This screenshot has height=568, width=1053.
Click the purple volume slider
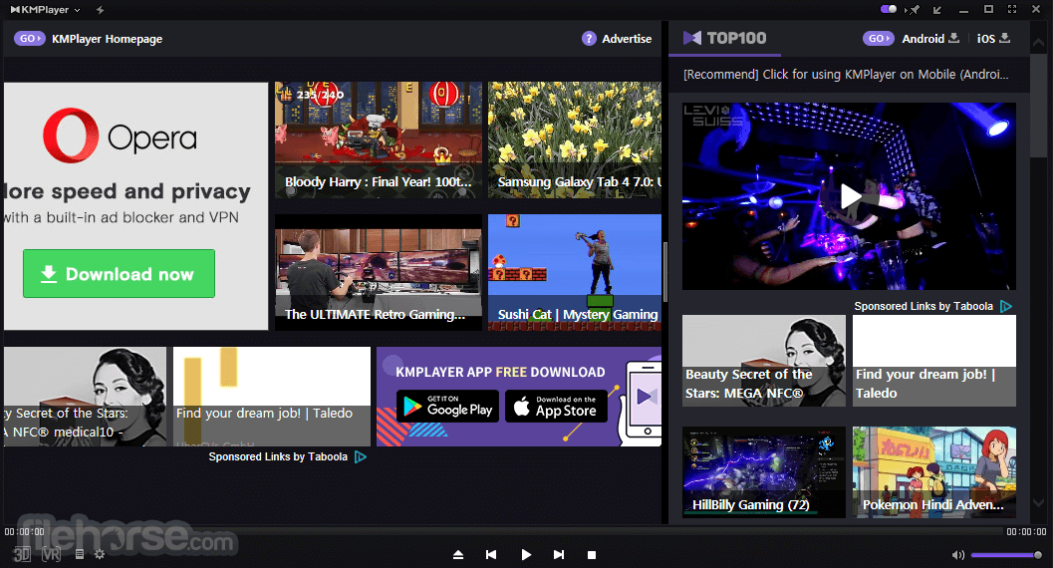[1006, 555]
